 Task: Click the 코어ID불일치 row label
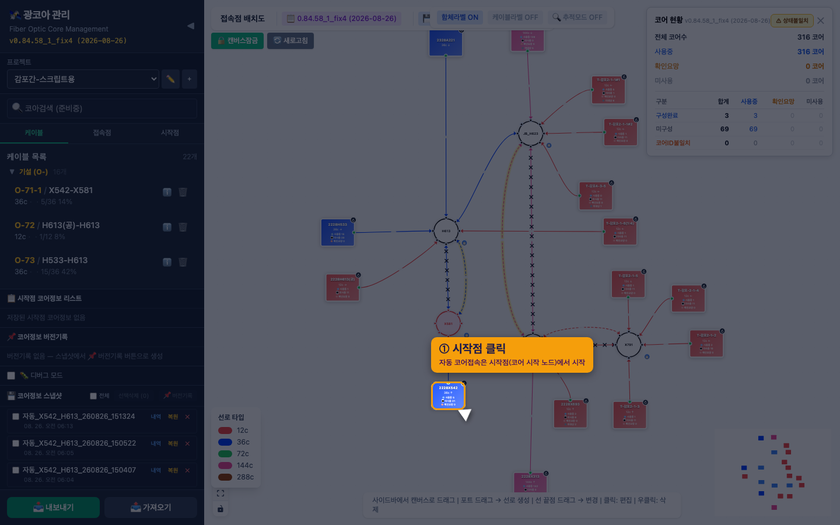[x=673, y=143]
